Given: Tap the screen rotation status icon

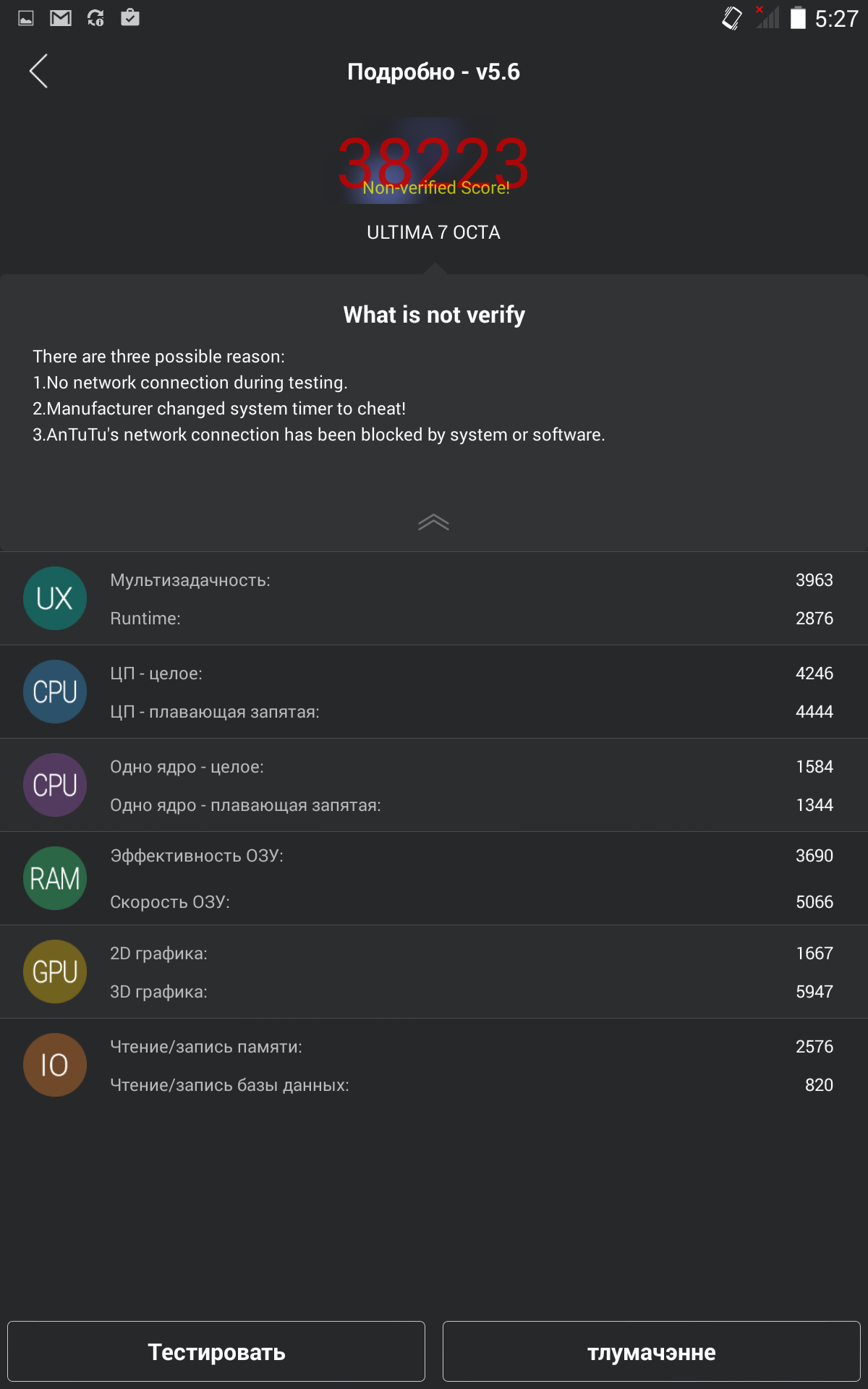Looking at the screenshot, I should coord(731,18).
